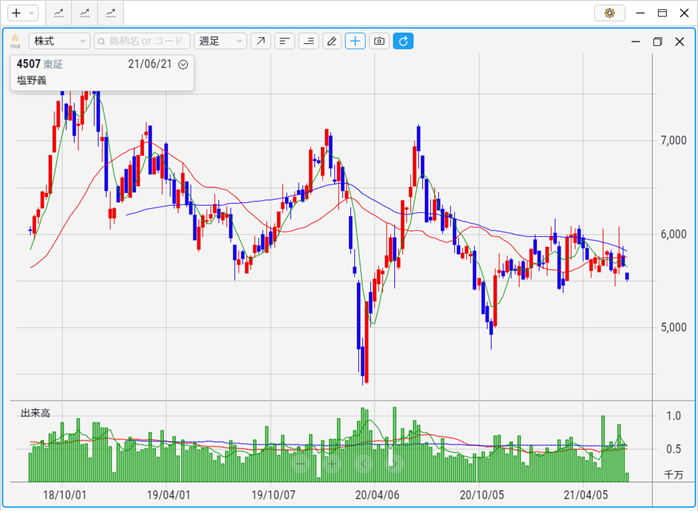Open settings with the gear icon
This screenshot has height=511, width=698.
coord(609,13)
